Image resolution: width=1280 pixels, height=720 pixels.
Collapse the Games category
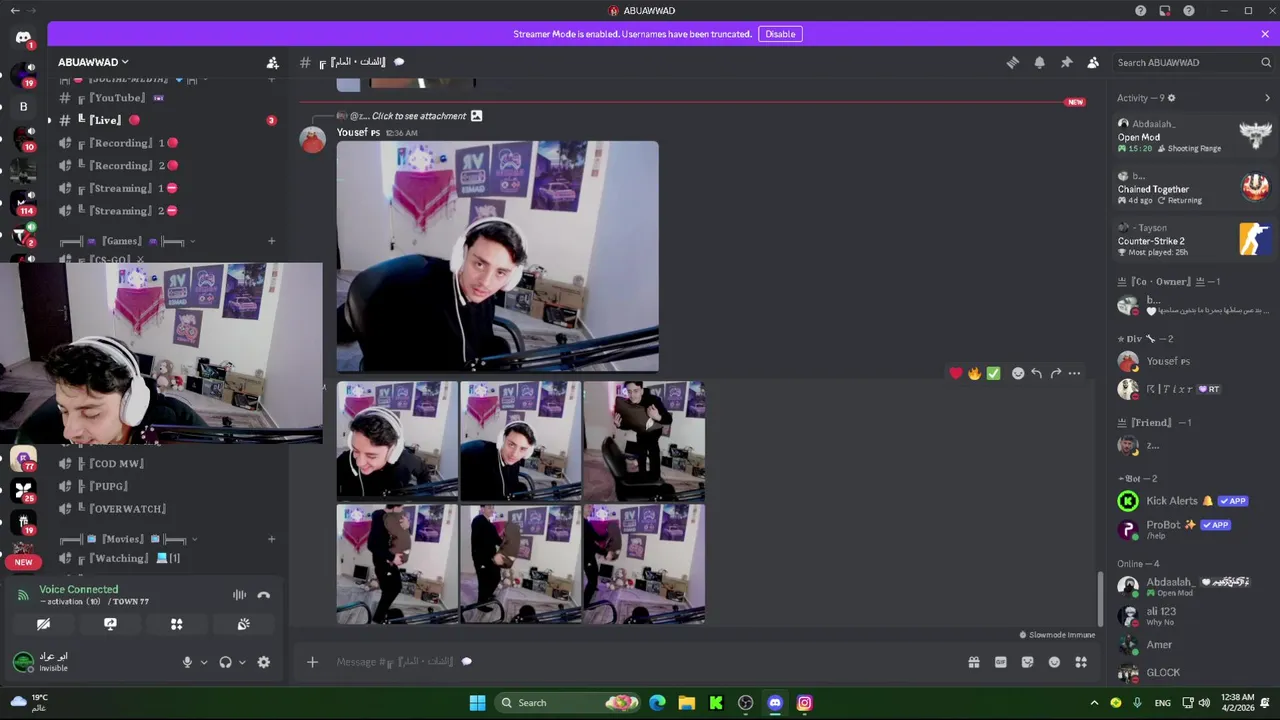pos(127,241)
